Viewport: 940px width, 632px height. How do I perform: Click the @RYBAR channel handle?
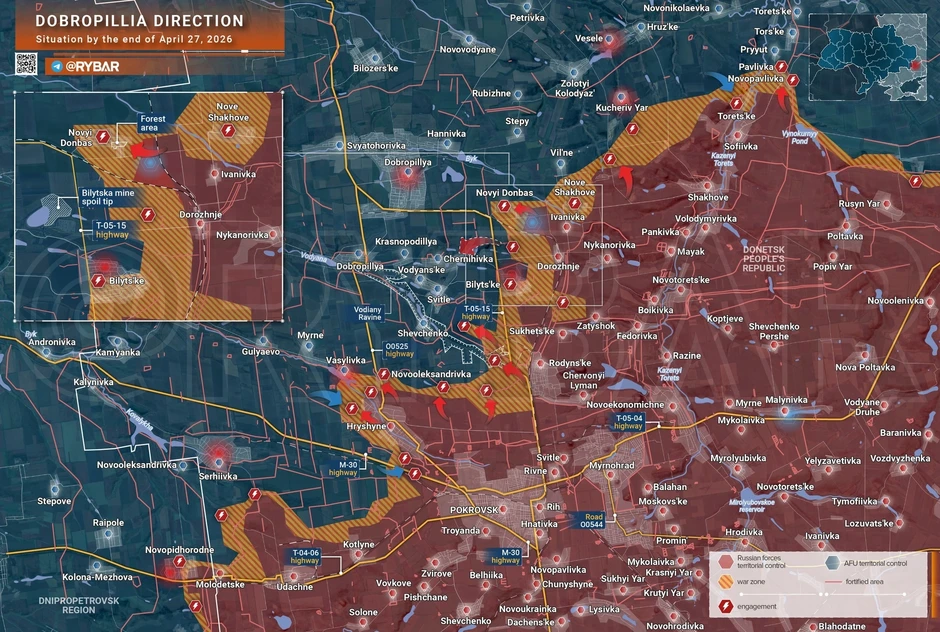[92, 67]
